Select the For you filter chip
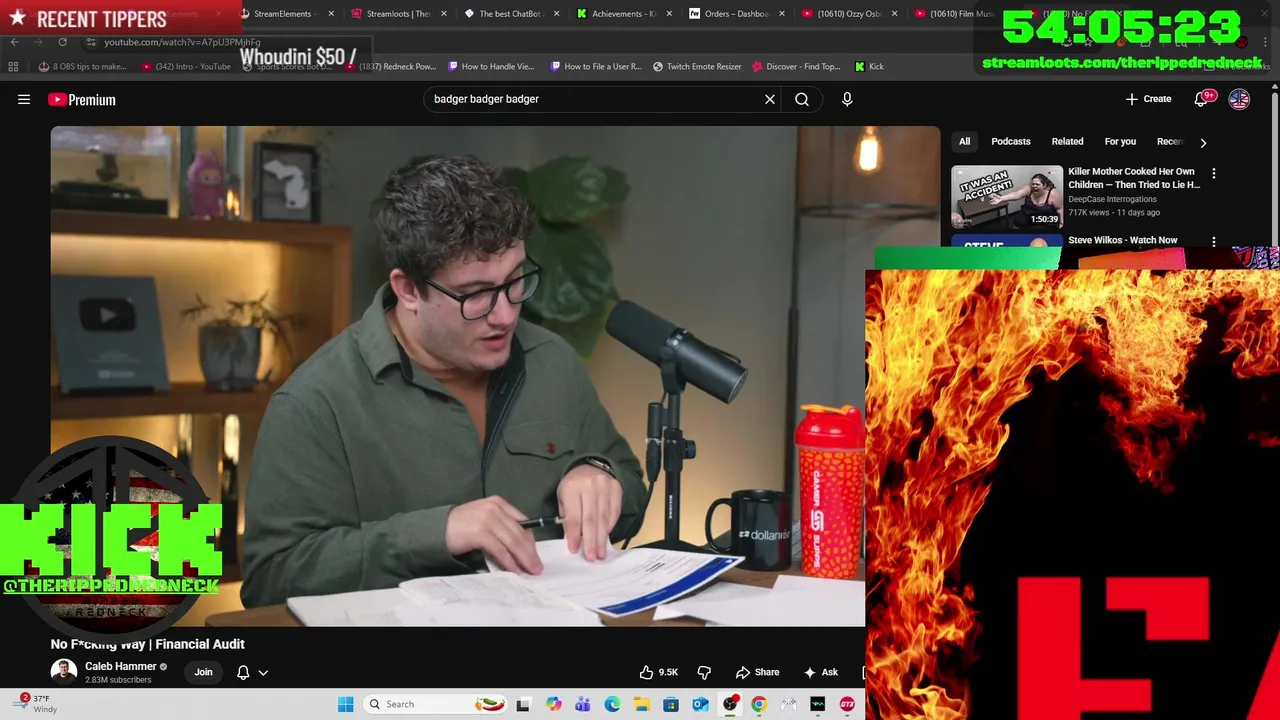Viewport: 1280px width, 720px height. click(1120, 141)
